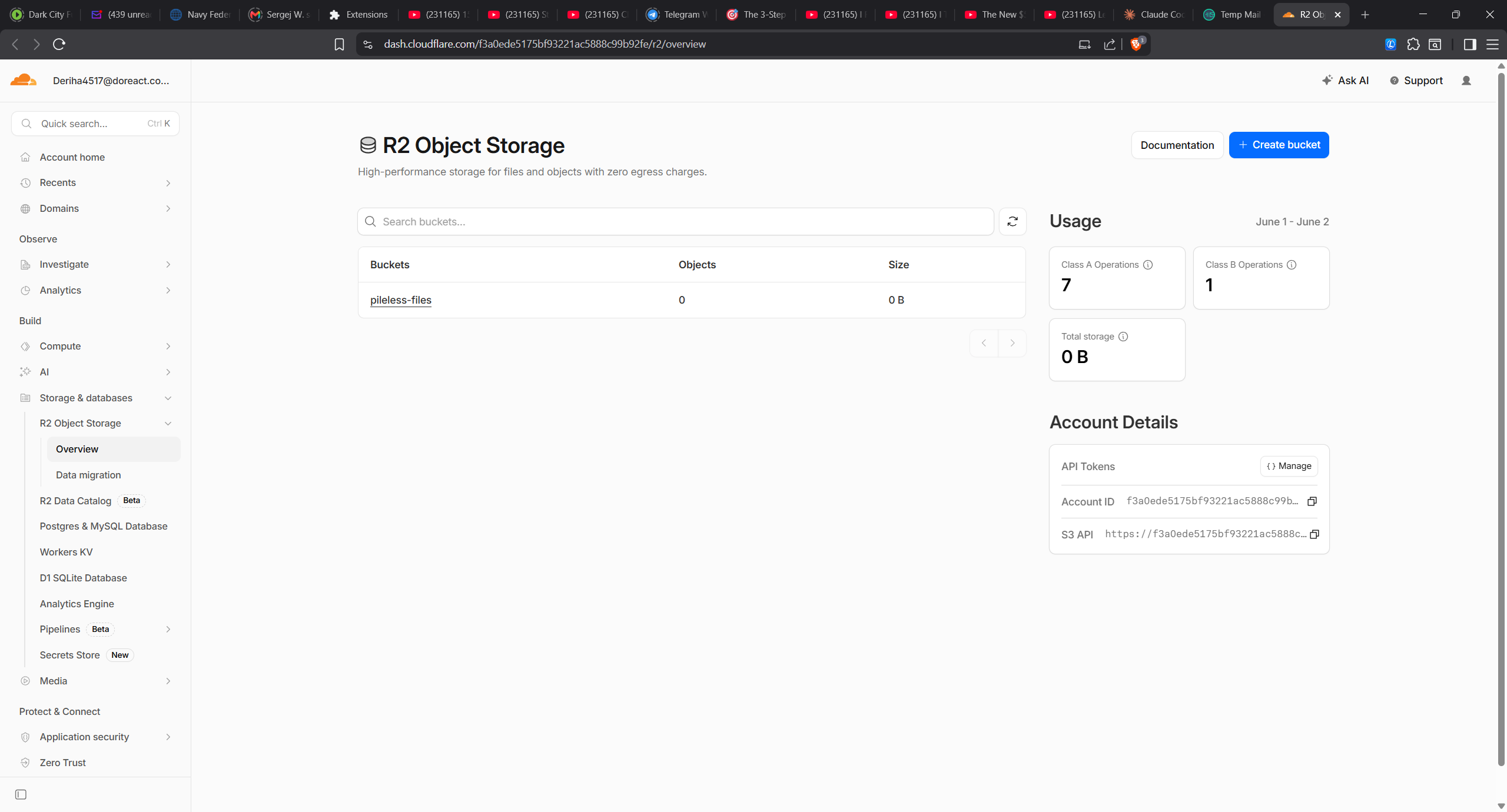Screen dimensions: 1507x812
Task: Click the Brave Shields icon
Action: click(1136, 44)
